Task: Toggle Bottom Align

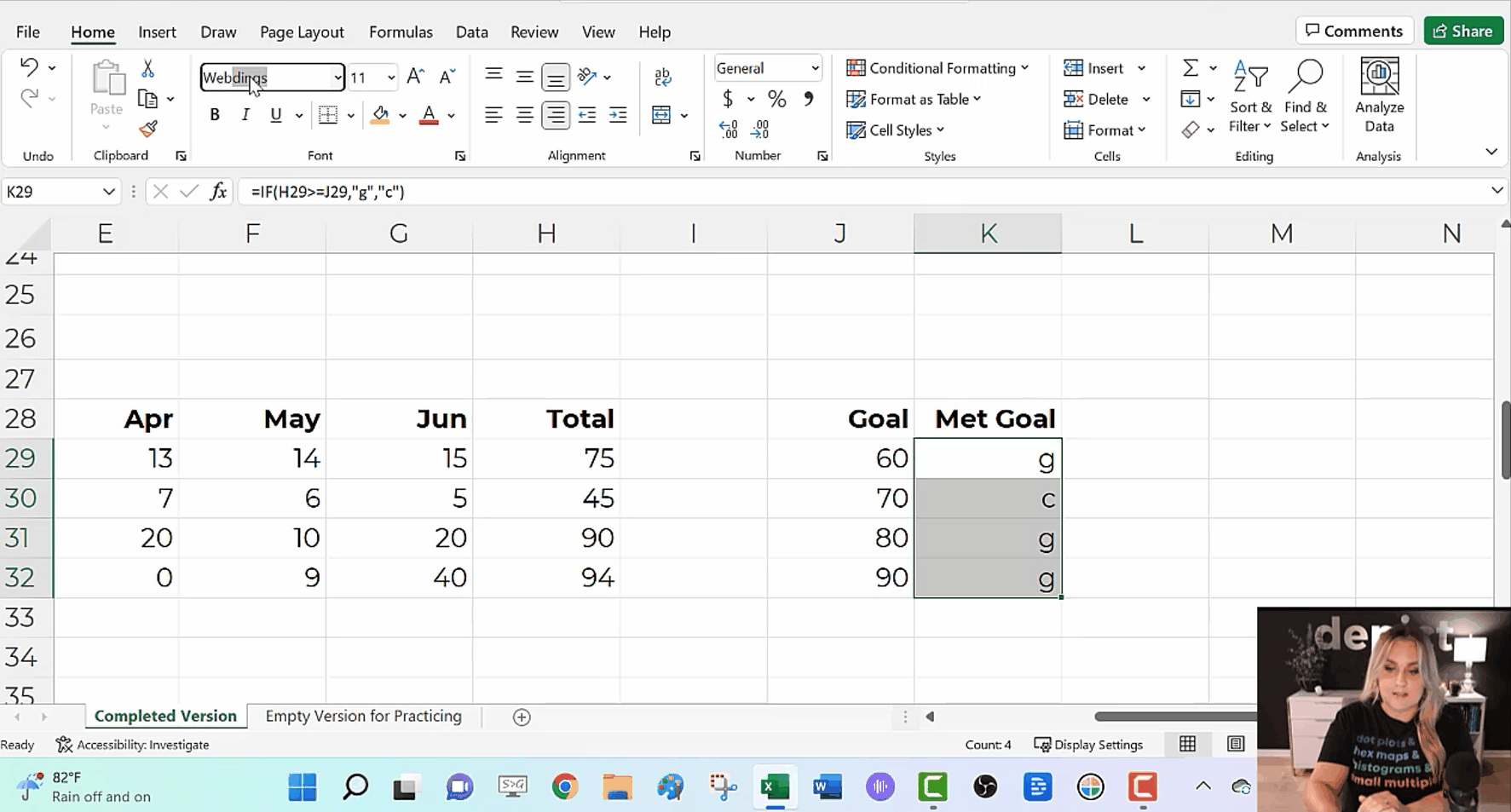Action: click(x=556, y=78)
